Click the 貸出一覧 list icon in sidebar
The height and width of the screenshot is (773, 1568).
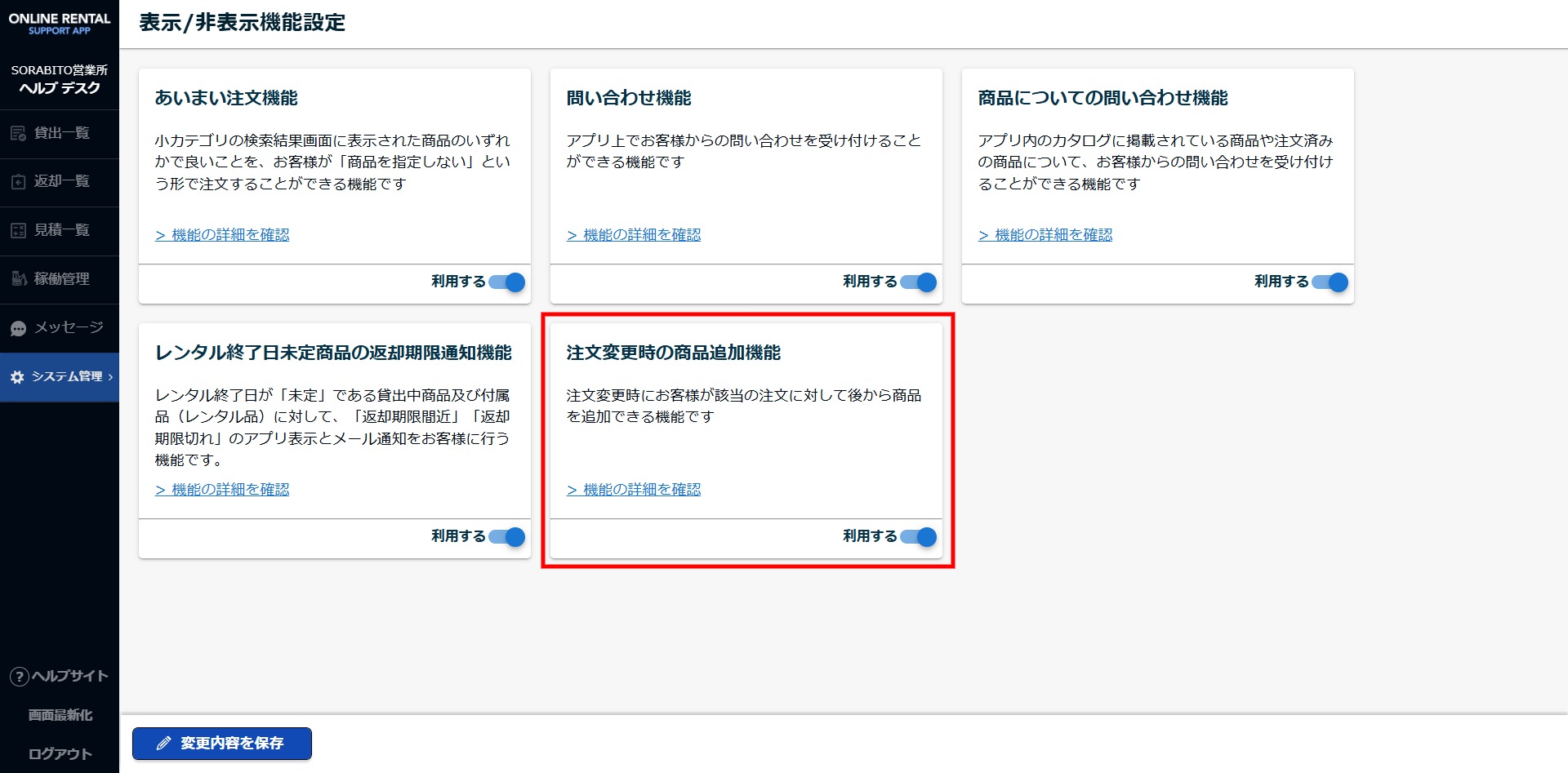18,134
